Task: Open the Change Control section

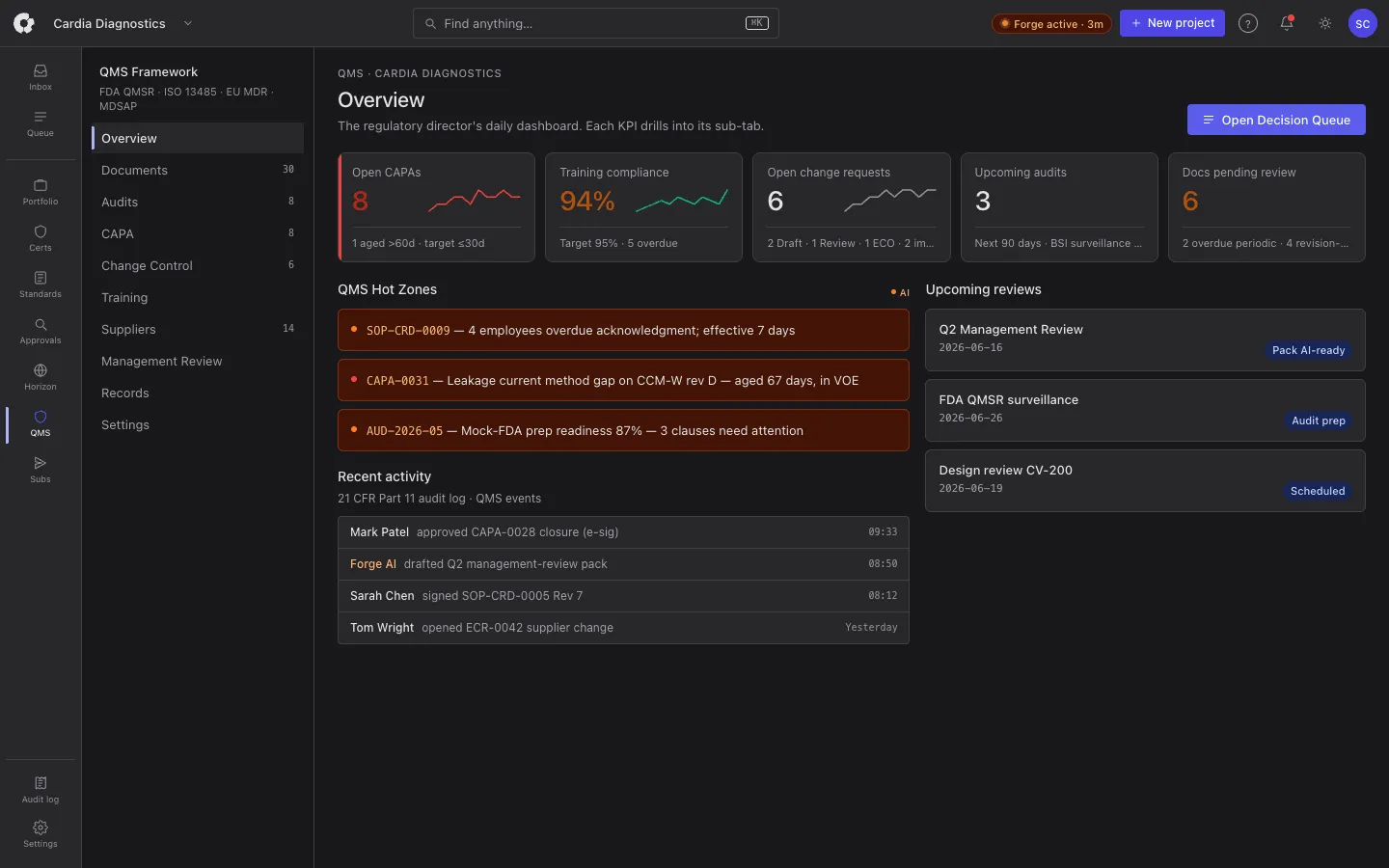Action: 198,265
